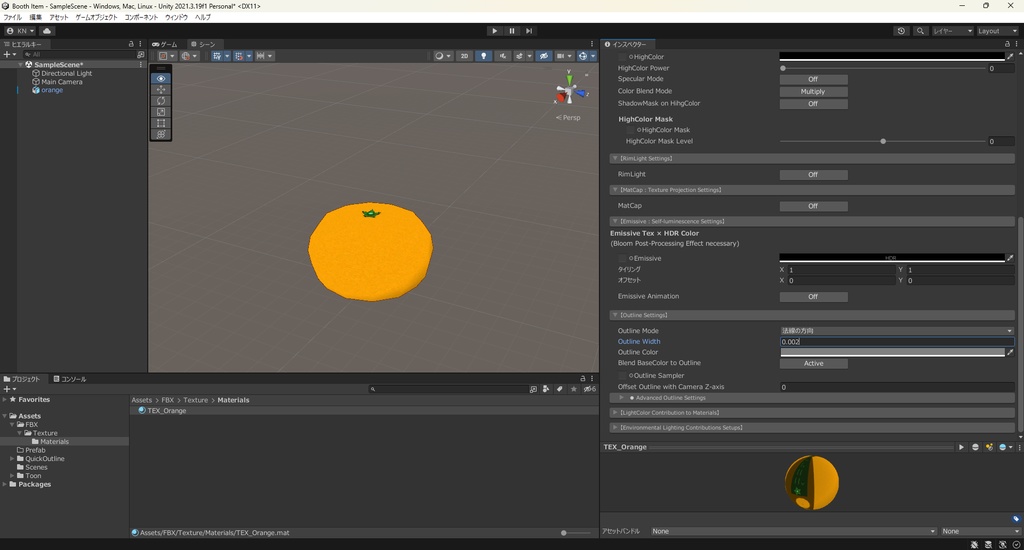
Task: Open the cloud services icon
Action: pyautogui.click(x=47, y=31)
